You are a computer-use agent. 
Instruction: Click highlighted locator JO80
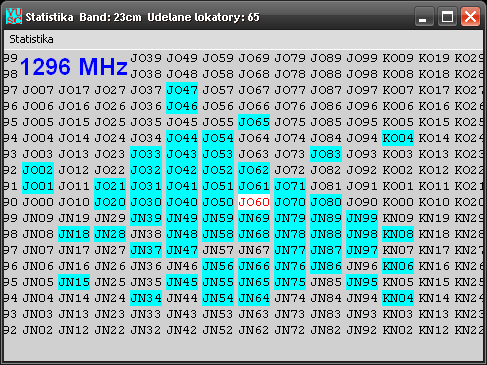(x=326, y=202)
